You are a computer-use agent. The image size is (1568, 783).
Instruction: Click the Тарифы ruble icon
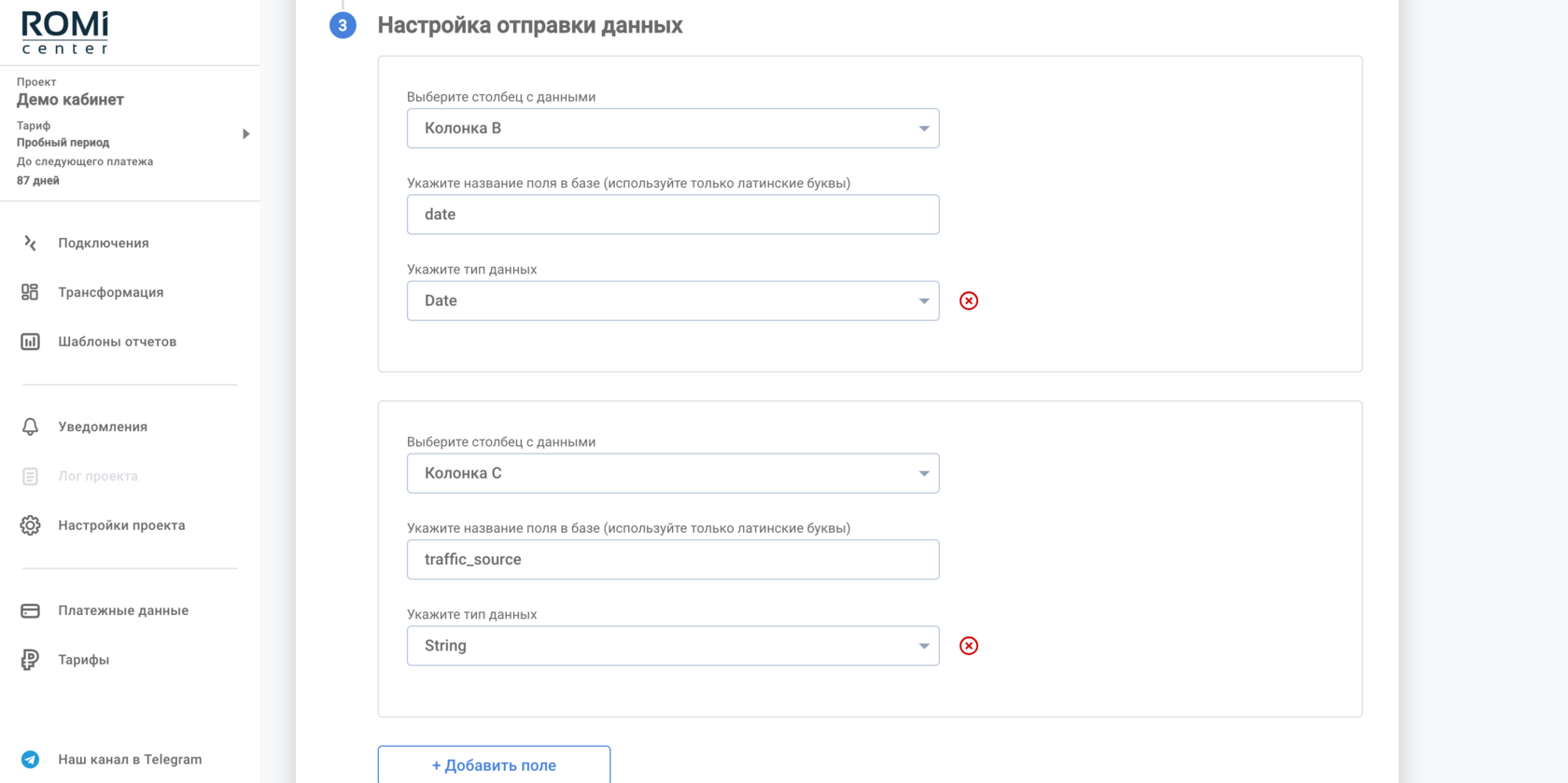click(30, 660)
